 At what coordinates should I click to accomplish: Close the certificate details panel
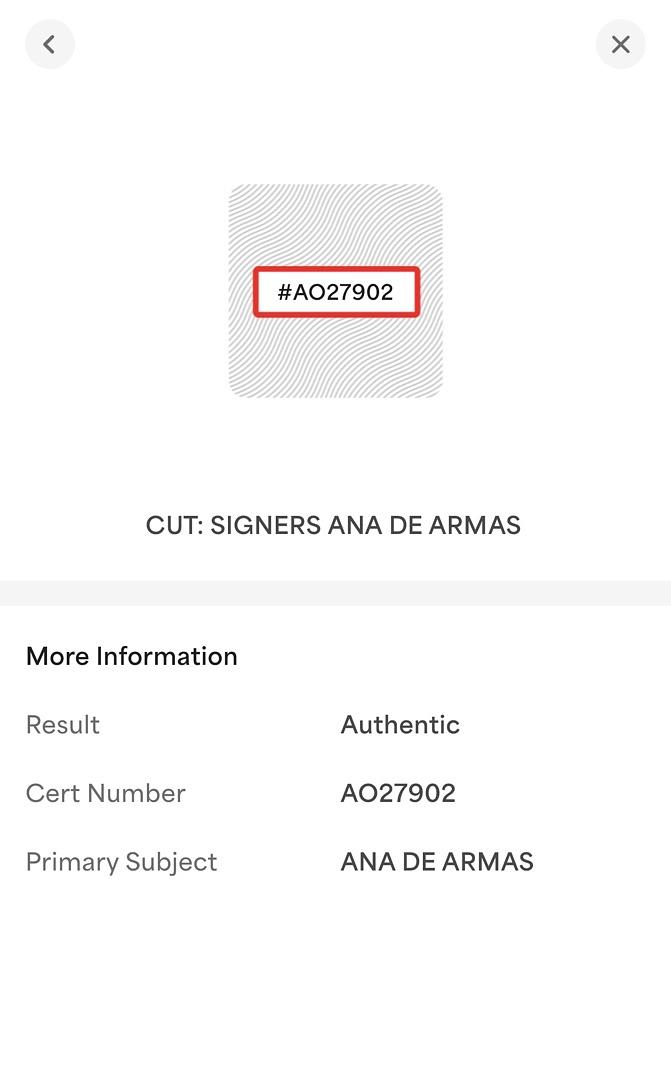click(x=620, y=45)
